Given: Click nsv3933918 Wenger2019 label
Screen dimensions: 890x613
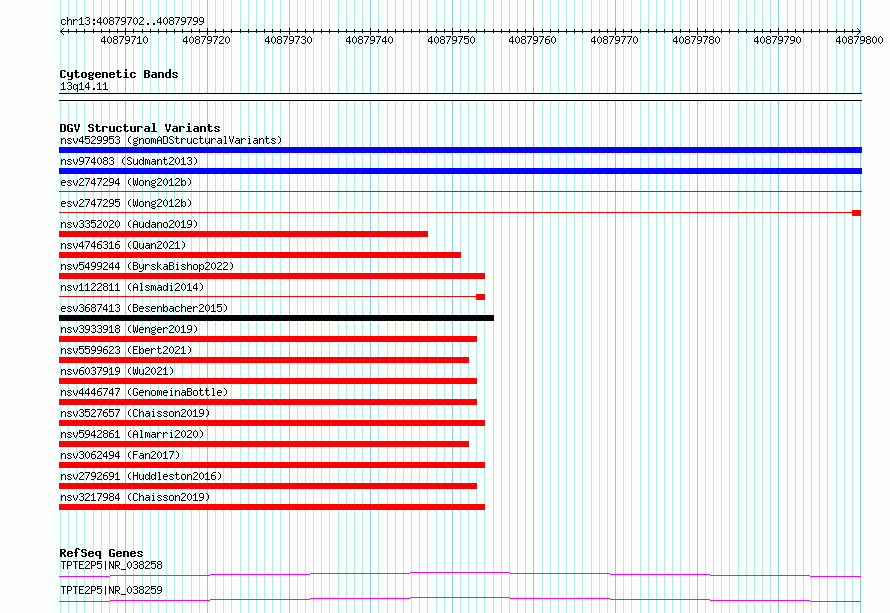Looking at the screenshot, I should point(129,329).
